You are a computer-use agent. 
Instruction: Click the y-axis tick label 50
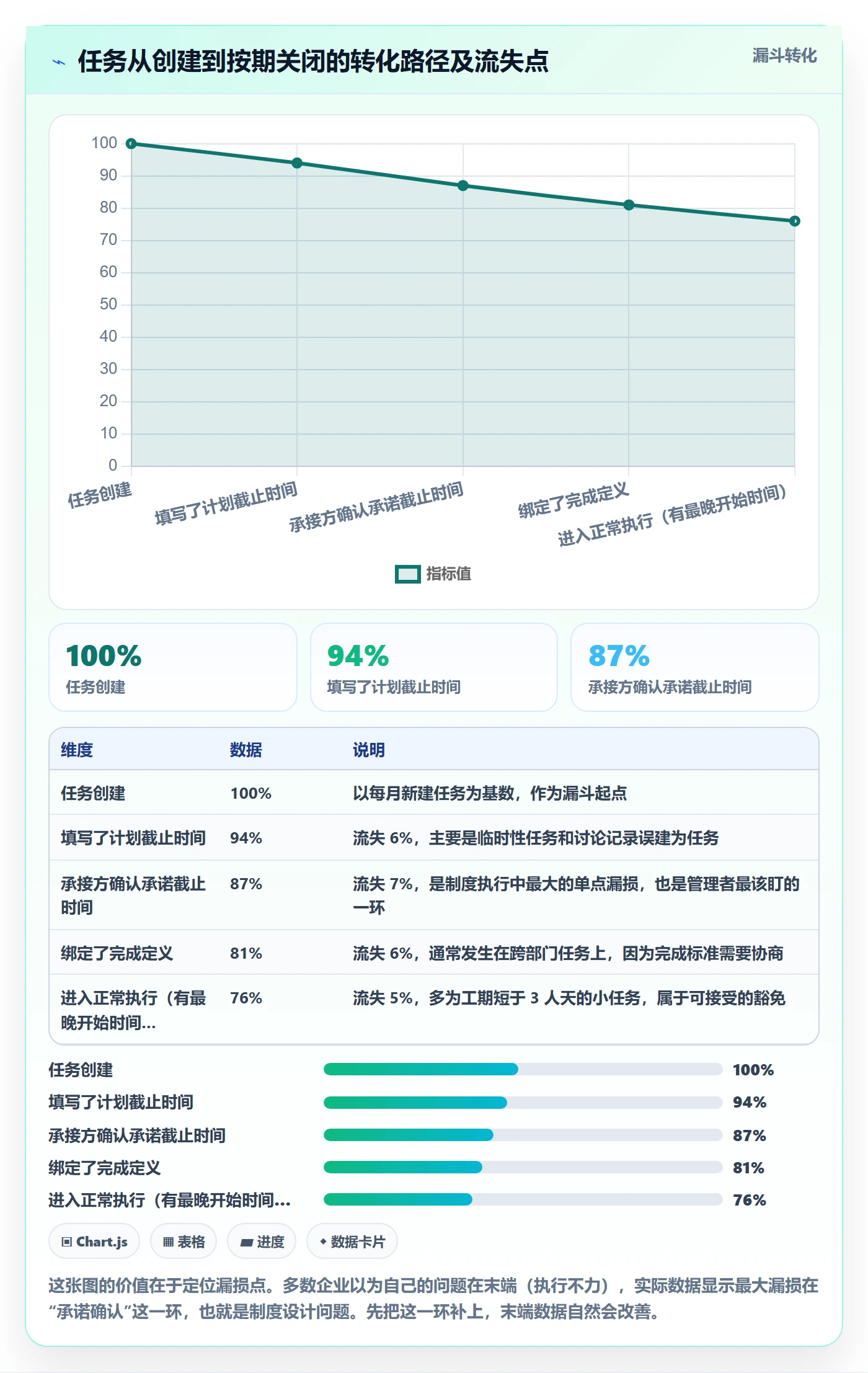(108, 304)
